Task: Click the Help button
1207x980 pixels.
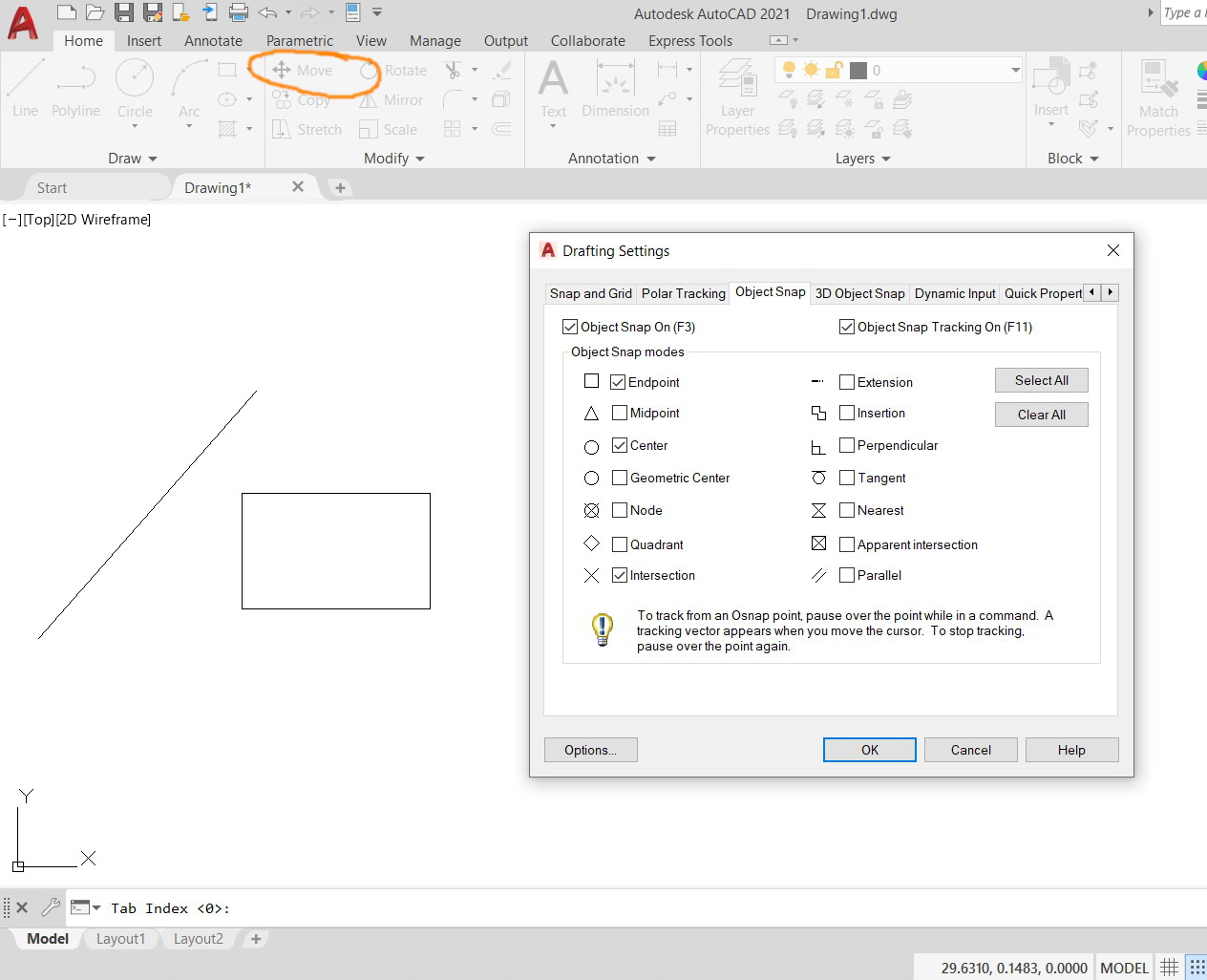Action: click(x=1071, y=750)
